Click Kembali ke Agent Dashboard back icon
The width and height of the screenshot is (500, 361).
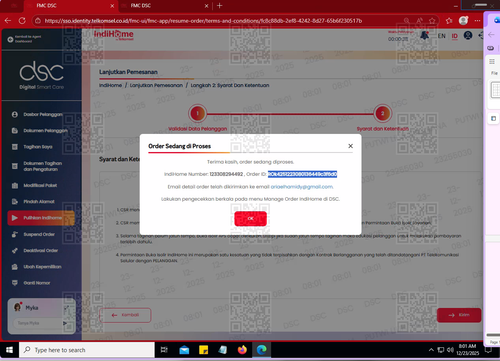coord(10,39)
